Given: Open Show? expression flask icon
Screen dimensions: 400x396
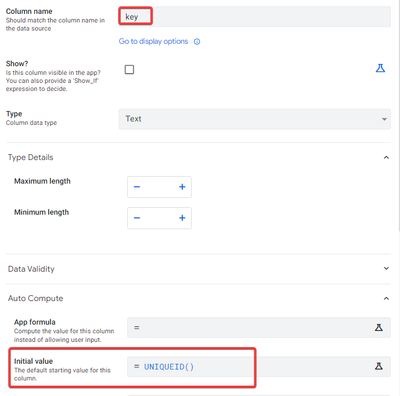Looking at the screenshot, I should coord(380,68).
